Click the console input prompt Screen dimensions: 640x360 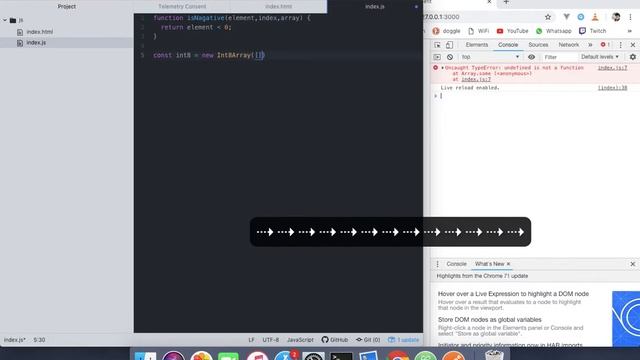[535, 96]
